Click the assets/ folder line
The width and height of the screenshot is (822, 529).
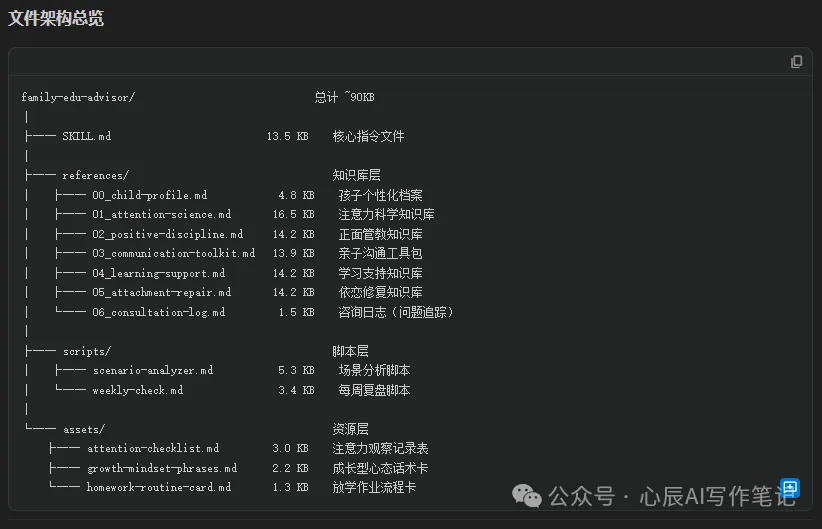pos(83,429)
